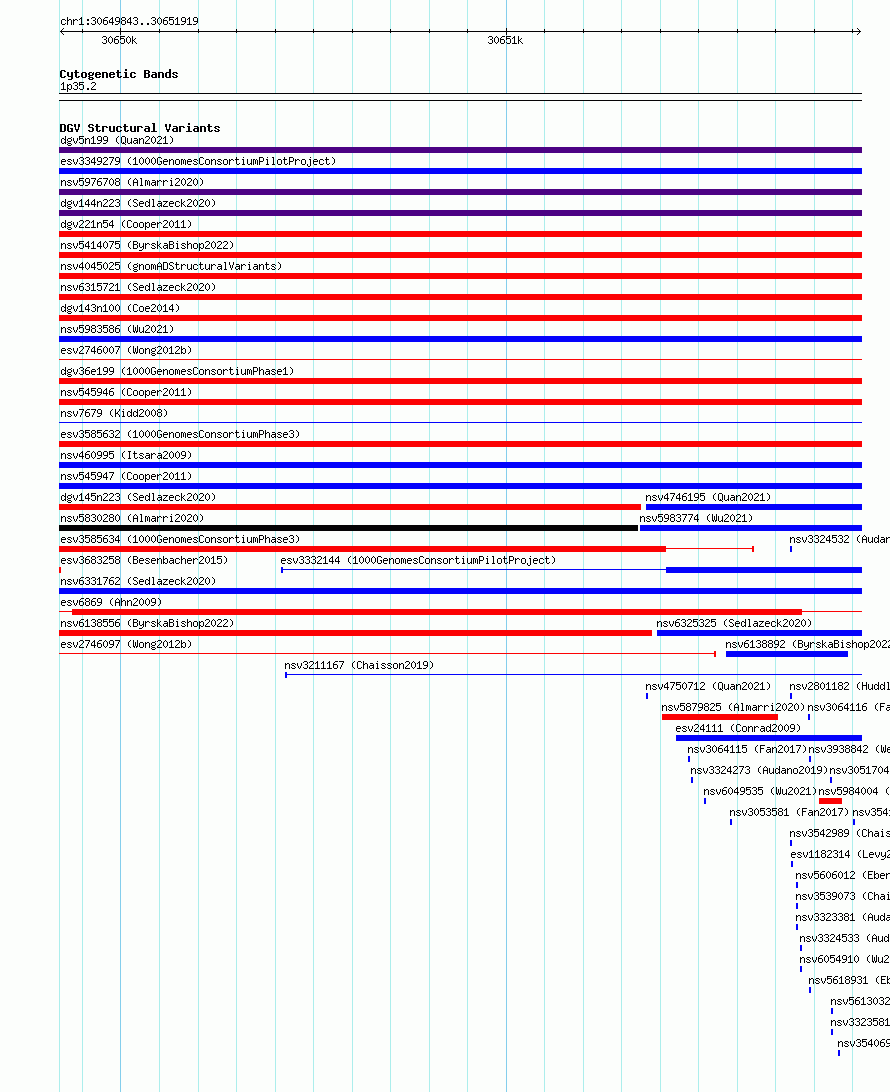Viewport: 890px width, 1092px height.
Task: Open dgv145n223 (Sedlazeck2020) variant
Action: 138,496
